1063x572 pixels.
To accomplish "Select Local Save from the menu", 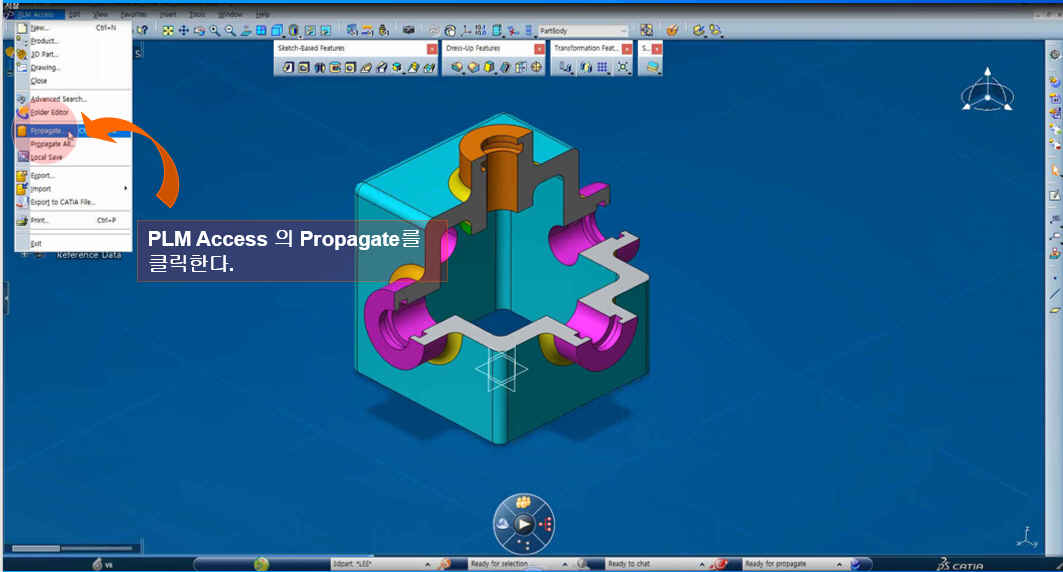I will 46,157.
